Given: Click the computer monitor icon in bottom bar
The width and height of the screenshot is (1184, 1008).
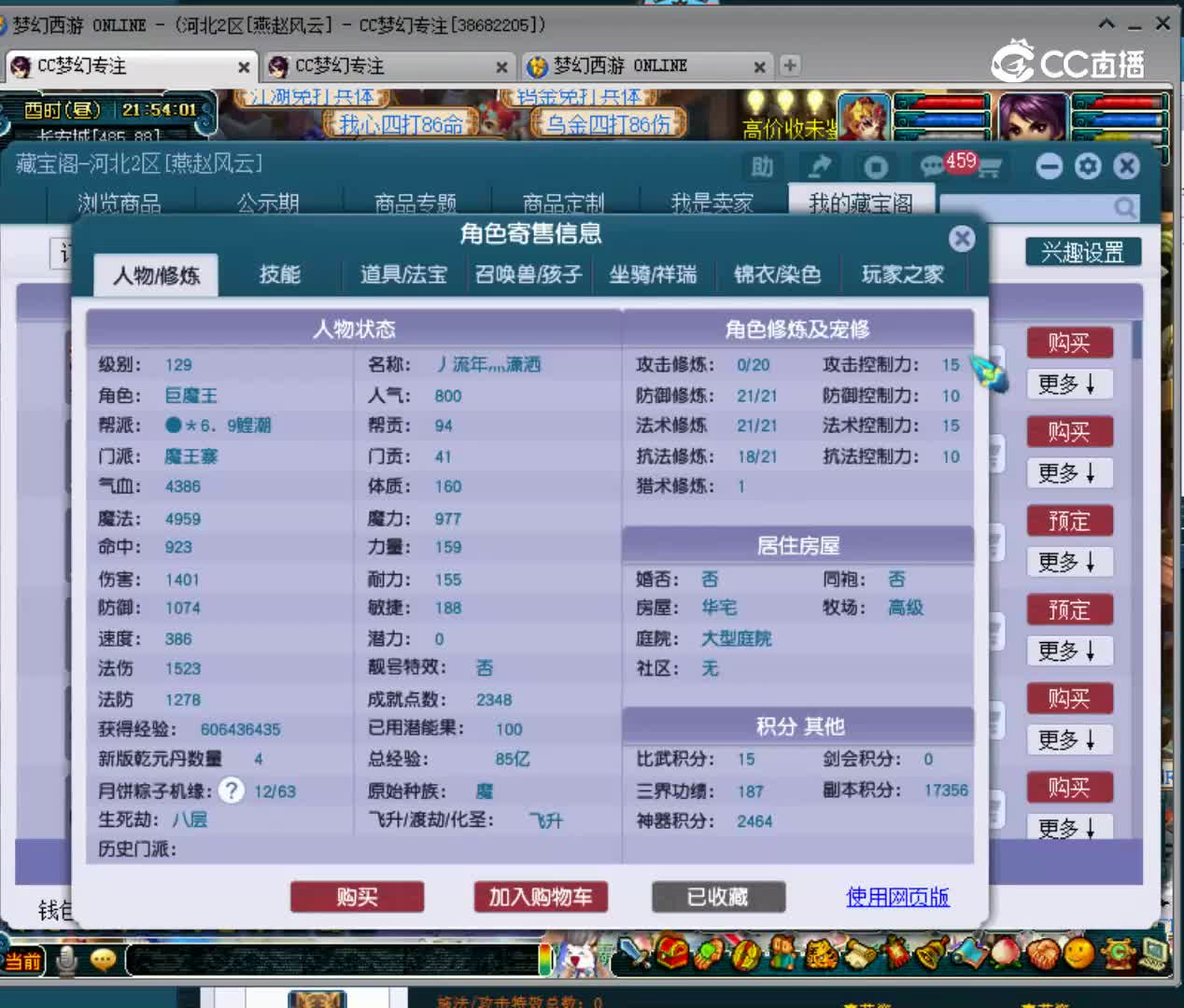Looking at the screenshot, I should pos(1154,953).
